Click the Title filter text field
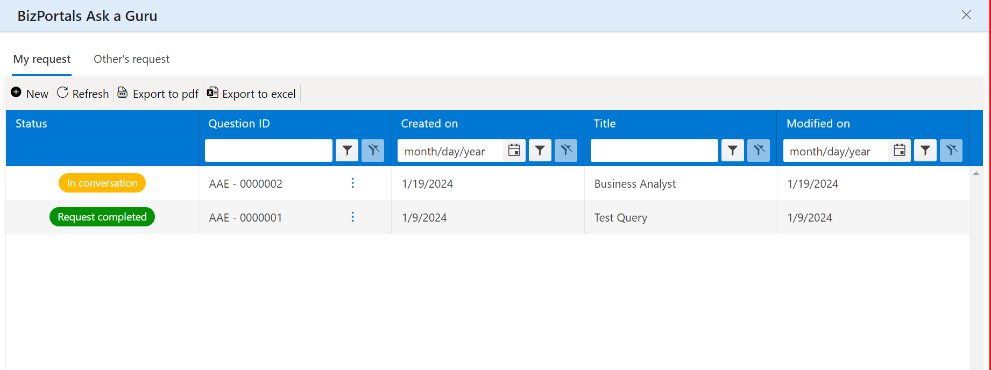991x370 pixels. [654, 151]
